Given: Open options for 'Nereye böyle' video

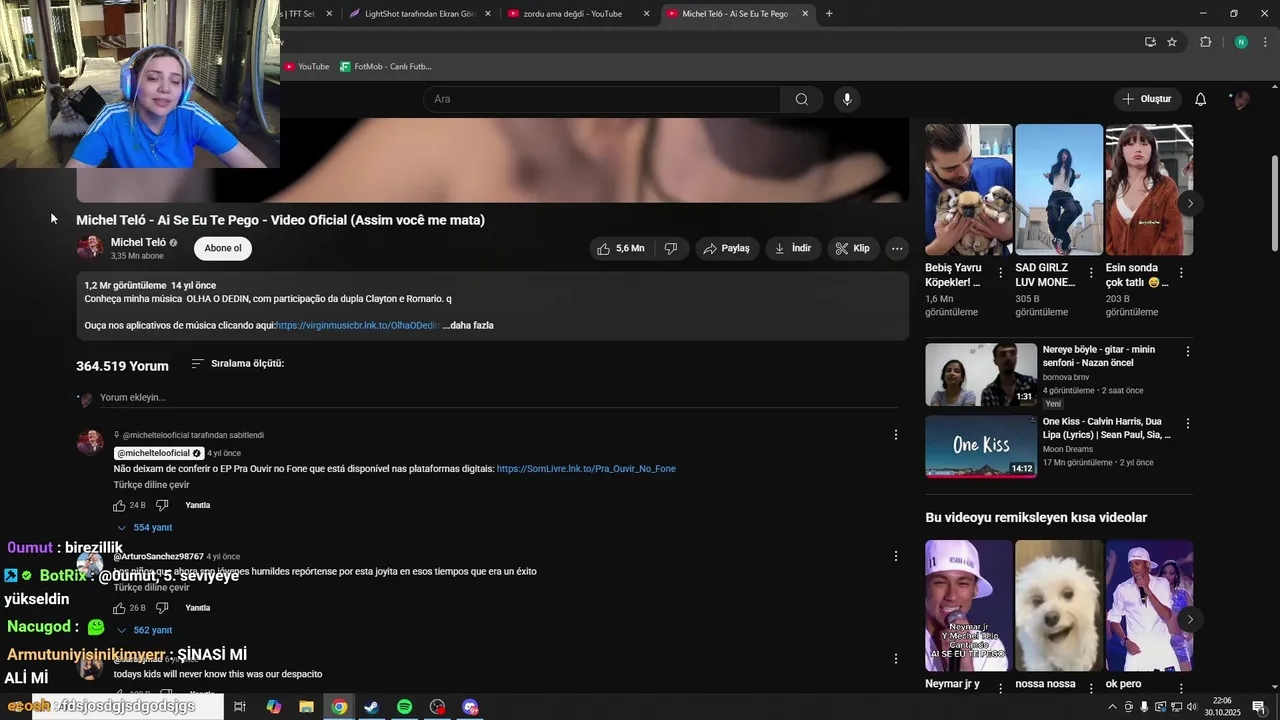Looking at the screenshot, I should coord(1188,352).
